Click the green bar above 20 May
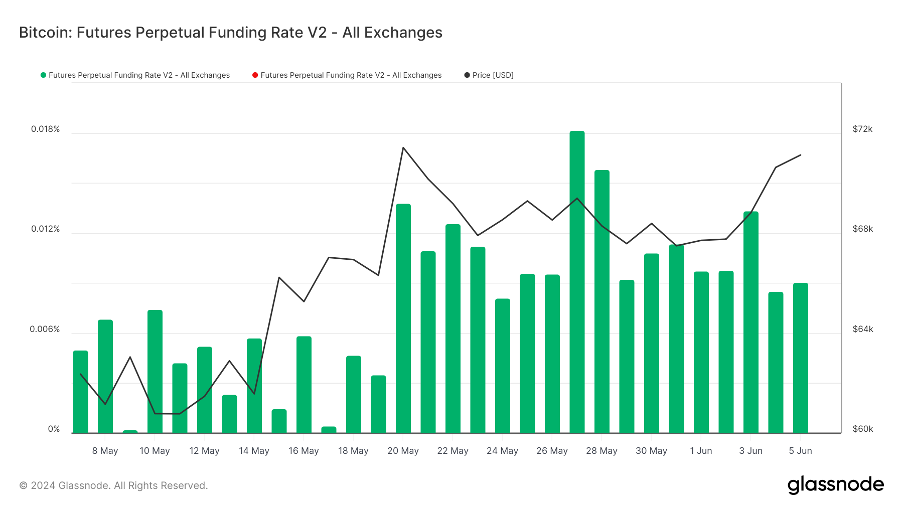This screenshot has width=904, height=508. coord(403,318)
